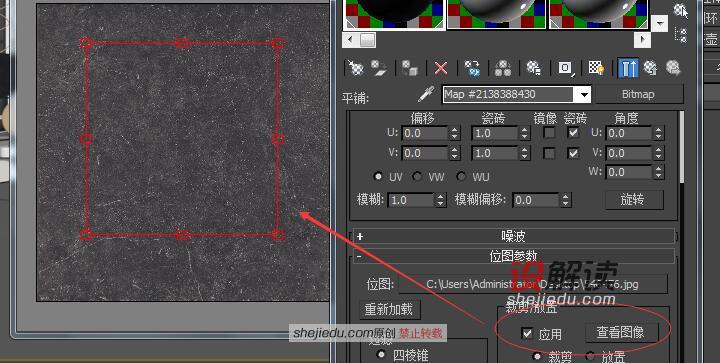Select the 放置 radio button
Image resolution: width=720 pixels, height=363 pixels.
coord(590,357)
